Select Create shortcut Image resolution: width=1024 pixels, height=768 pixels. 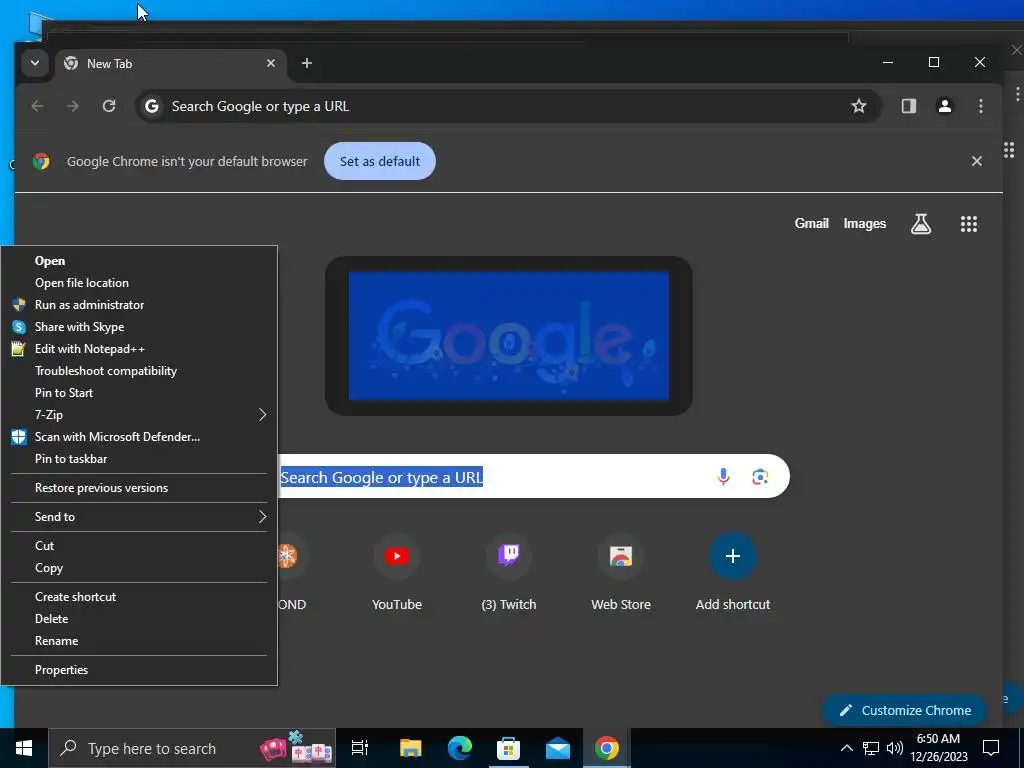pos(139,596)
